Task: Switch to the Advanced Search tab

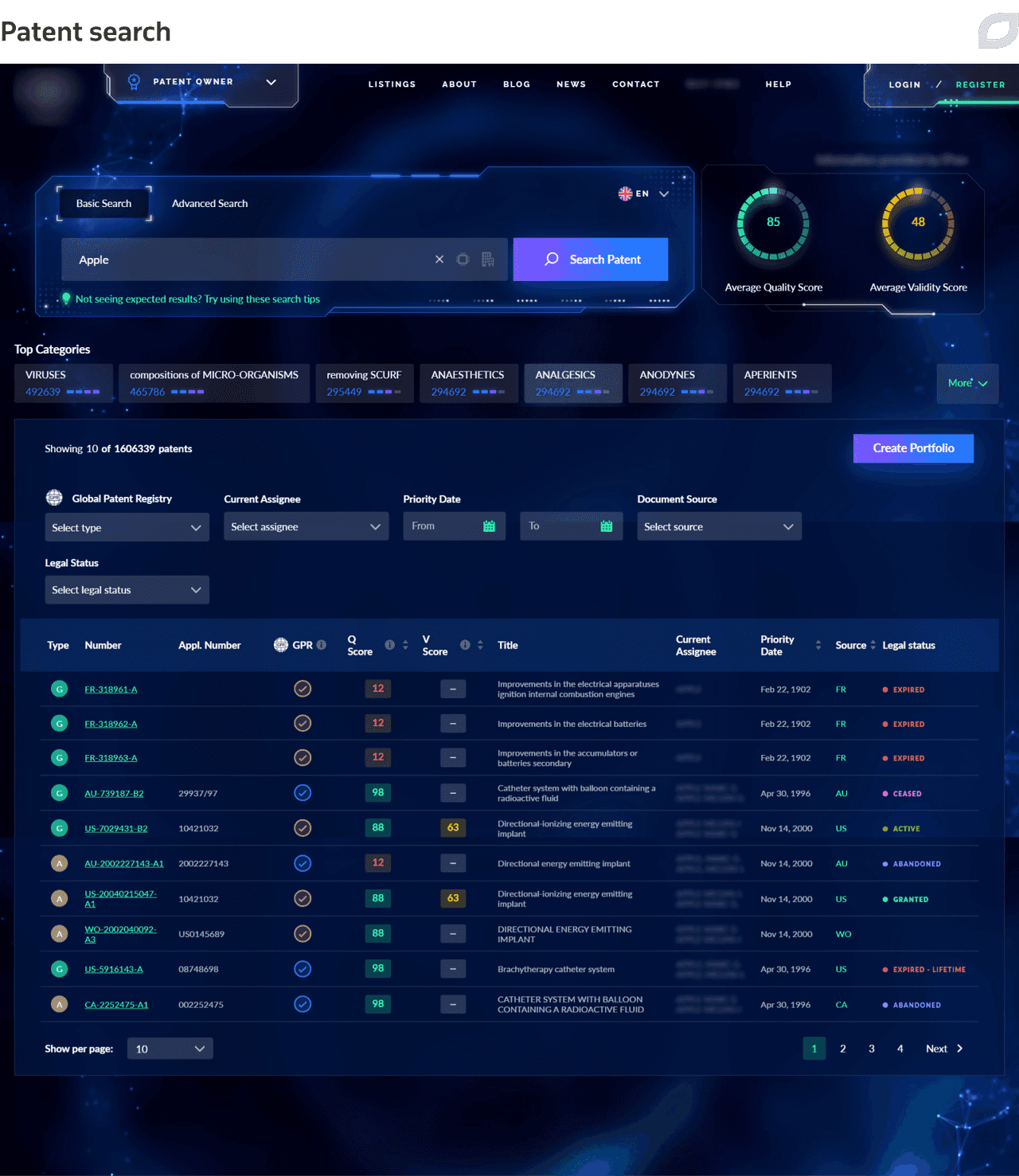Action: 209,203
